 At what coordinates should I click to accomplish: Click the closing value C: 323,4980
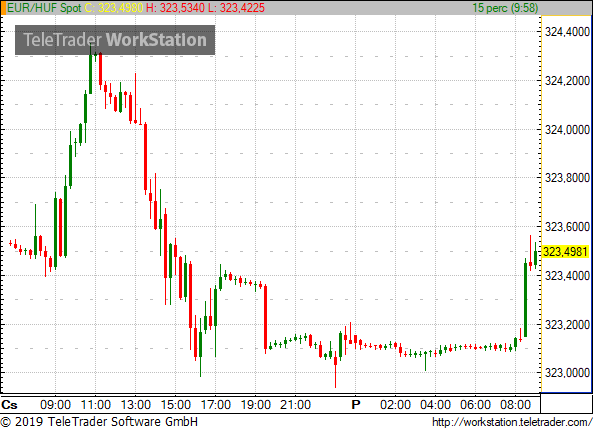tap(114, 8)
